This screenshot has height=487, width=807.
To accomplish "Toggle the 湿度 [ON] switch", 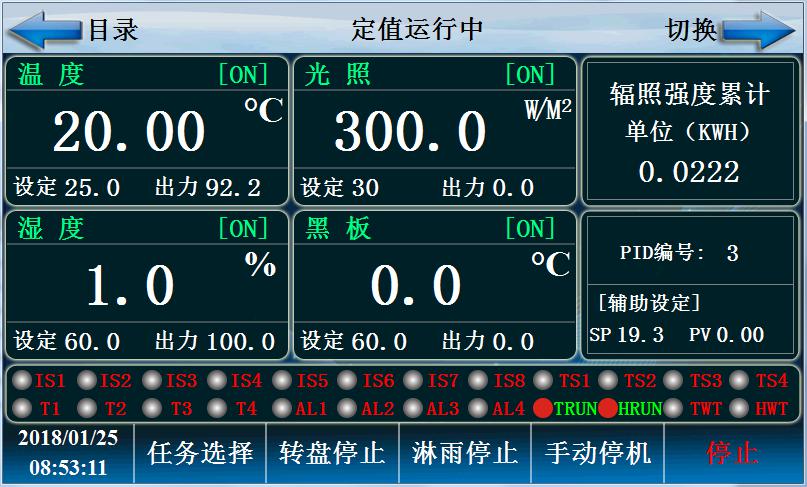I will click(x=243, y=229).
